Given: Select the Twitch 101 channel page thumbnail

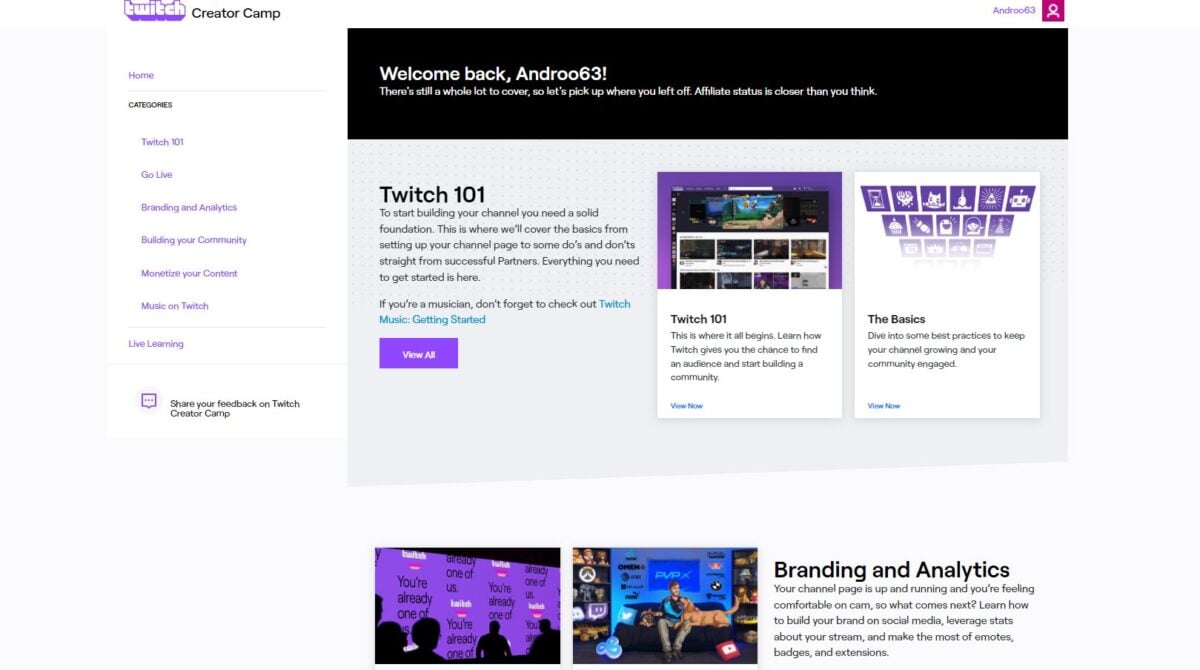Looking at the screenshot, I should [748, 229].
